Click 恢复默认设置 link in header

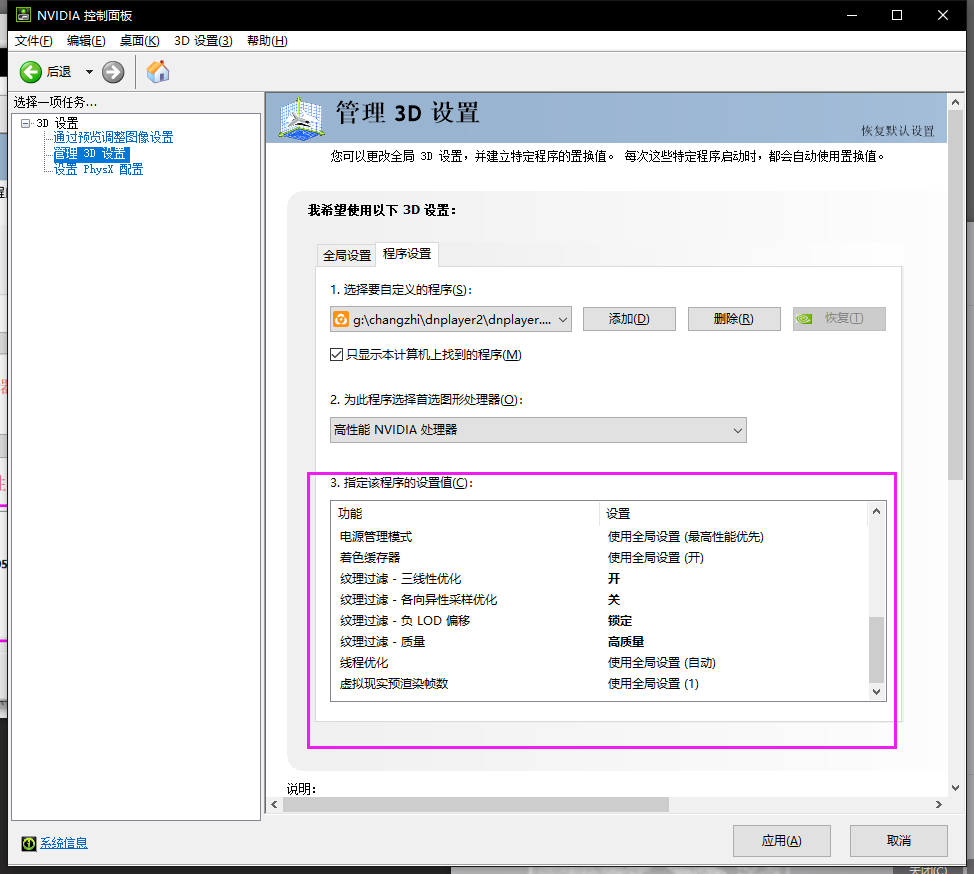[x=897, y=131]
